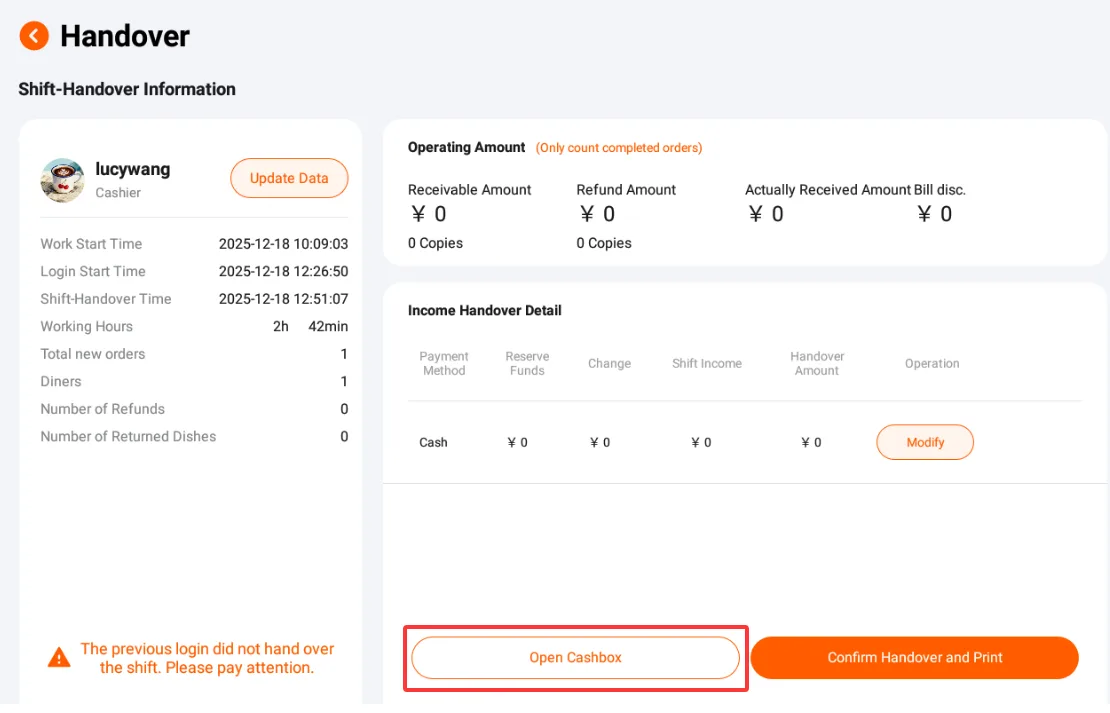1110x713 pixels.
Task: Click the Reserve Funds column header
Action: (x=527, y=363)
